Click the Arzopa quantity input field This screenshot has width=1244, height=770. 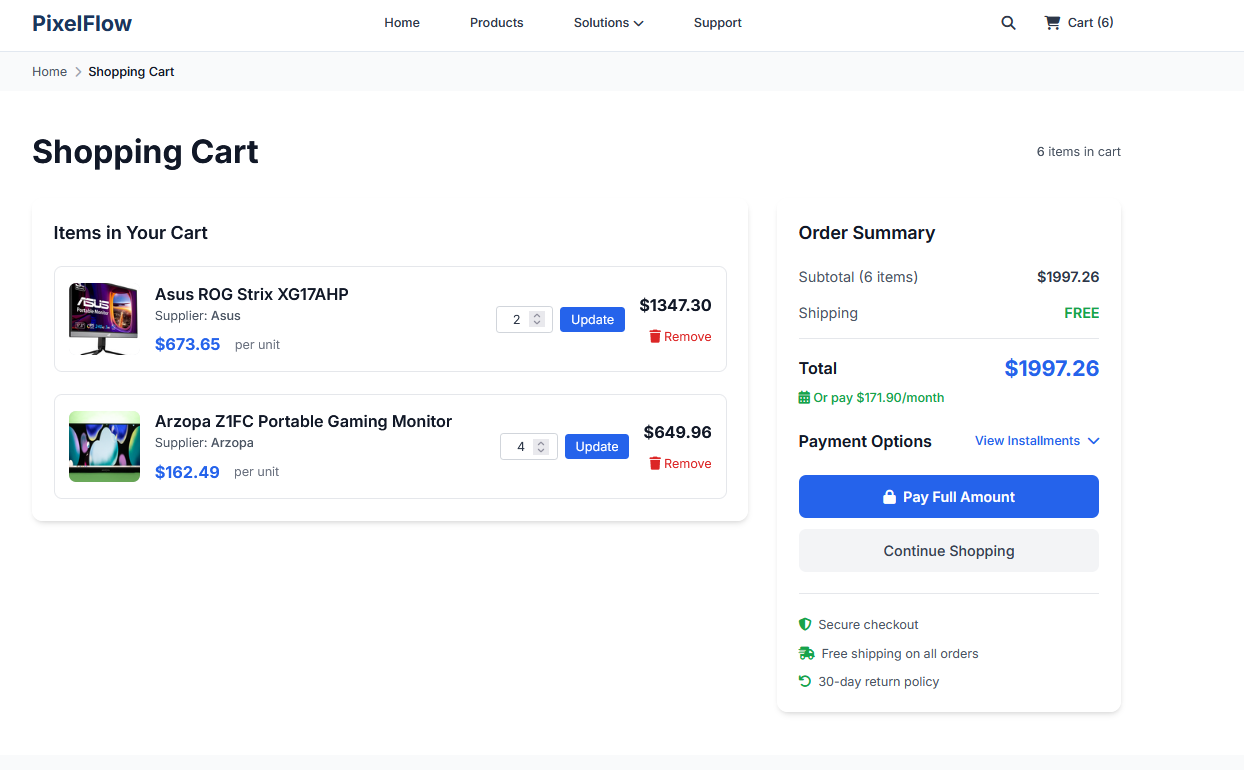point(529,447)
